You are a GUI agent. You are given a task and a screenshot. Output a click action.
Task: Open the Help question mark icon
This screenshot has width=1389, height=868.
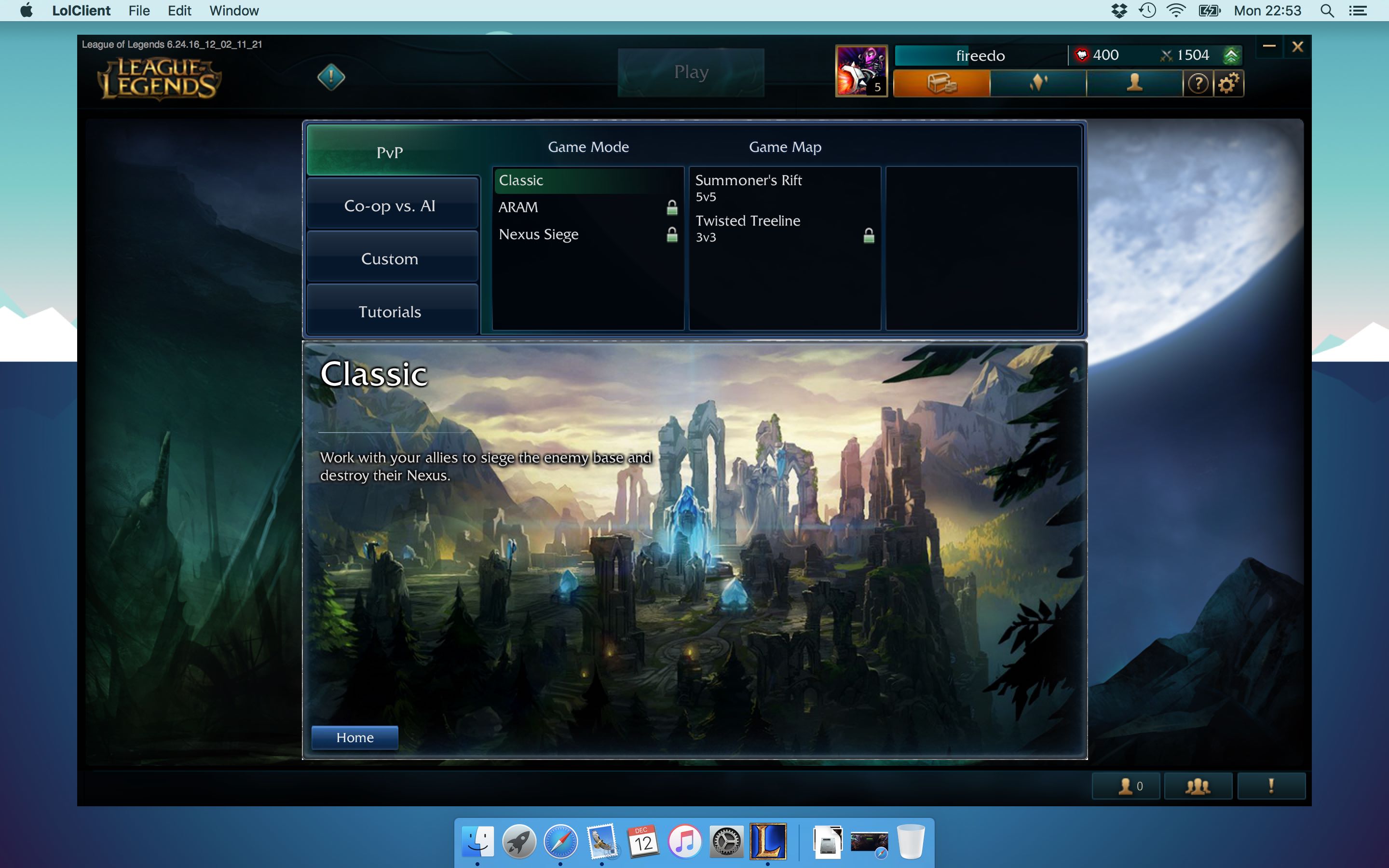[x=1198, y=84]
